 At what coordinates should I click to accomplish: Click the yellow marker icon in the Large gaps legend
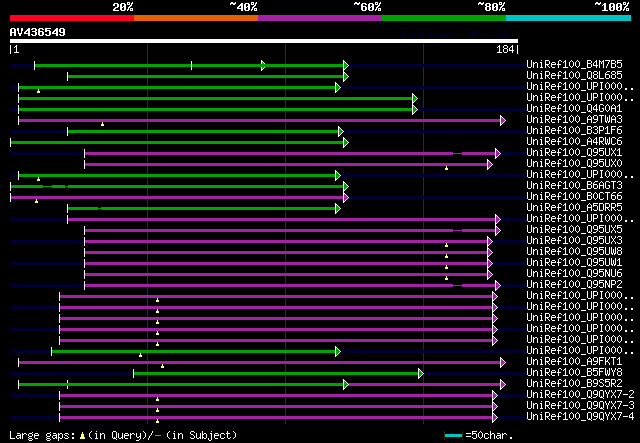point(82,436)
